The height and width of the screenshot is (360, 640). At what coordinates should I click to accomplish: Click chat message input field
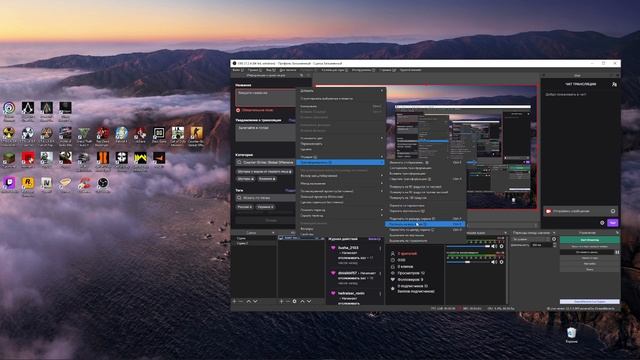(x=580, y=211)
